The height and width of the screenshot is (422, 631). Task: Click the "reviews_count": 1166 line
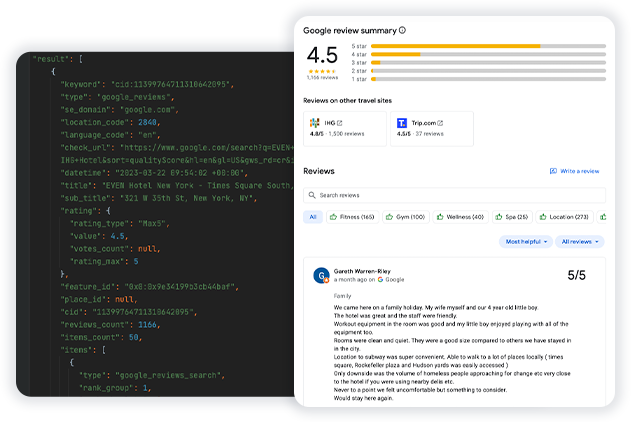(x=111, y=325)
